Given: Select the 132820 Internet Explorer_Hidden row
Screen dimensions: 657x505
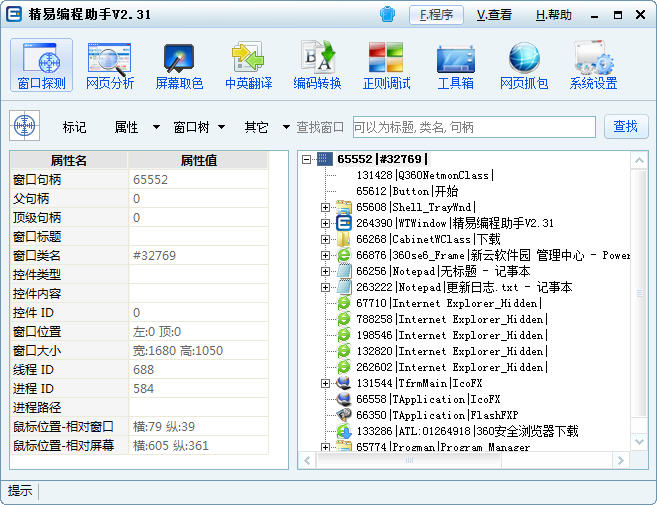Looking at the screenshot, I should (x=452, y=351).
